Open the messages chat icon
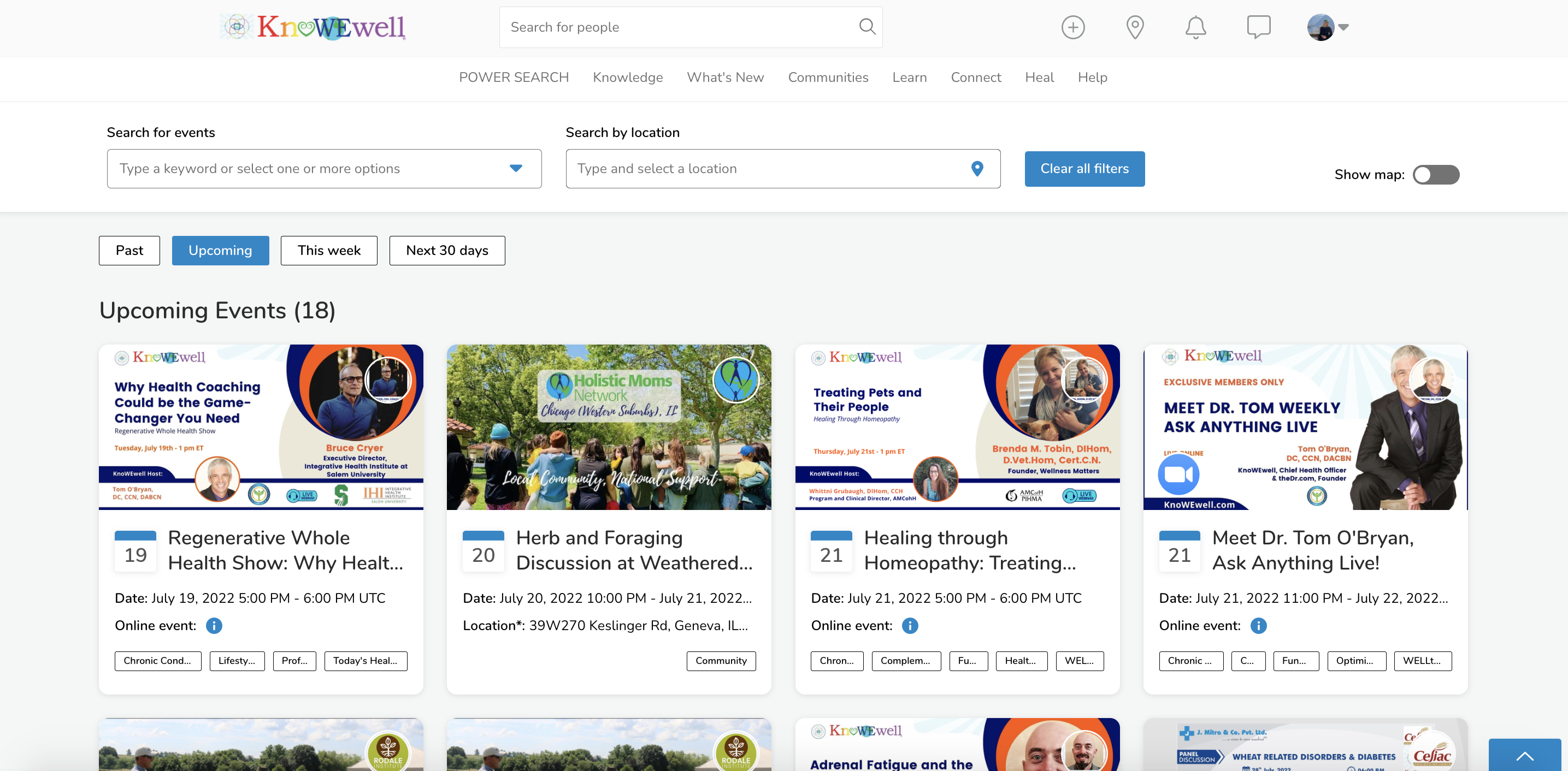This screenshot has width=1568, height=771. 1258,27
